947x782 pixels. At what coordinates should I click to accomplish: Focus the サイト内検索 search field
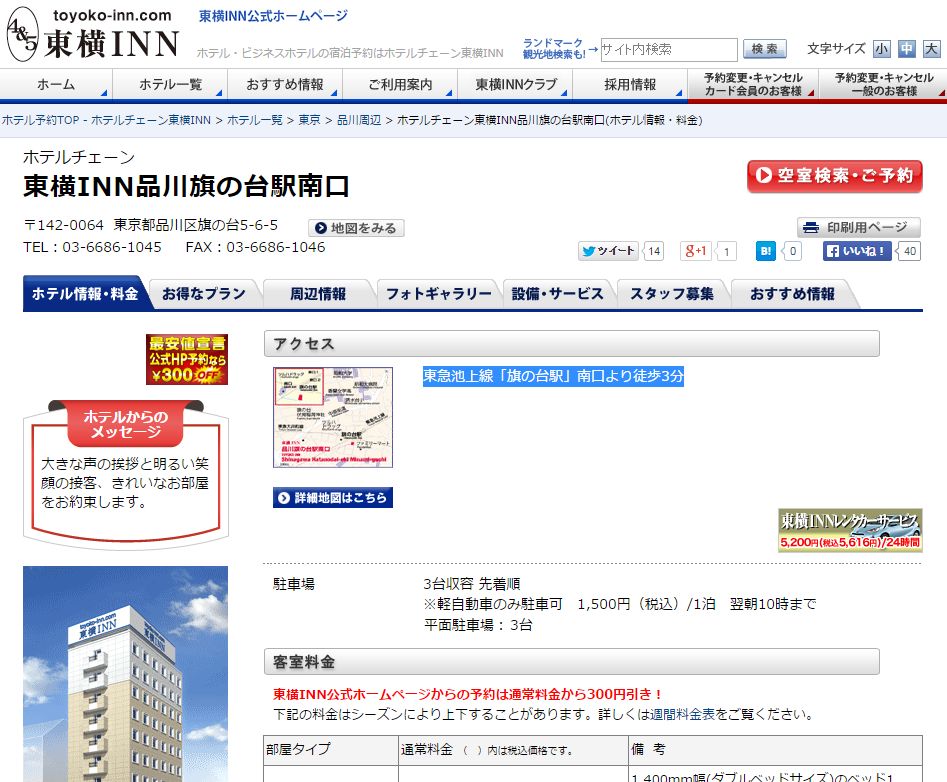pos(669,50)
